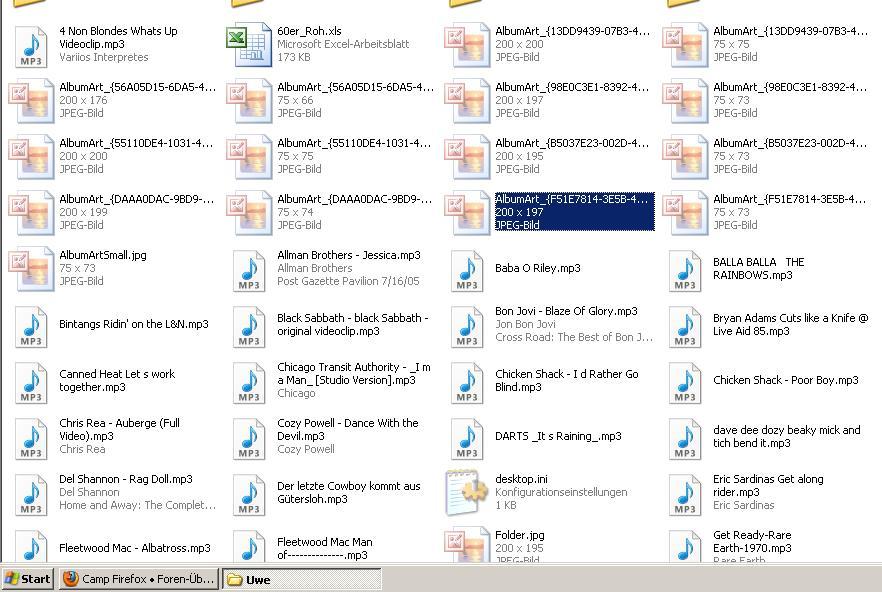Screen dimensions: 882x592
Task: Click the Uwe folder taskbar button
Action: click(302, 579)
